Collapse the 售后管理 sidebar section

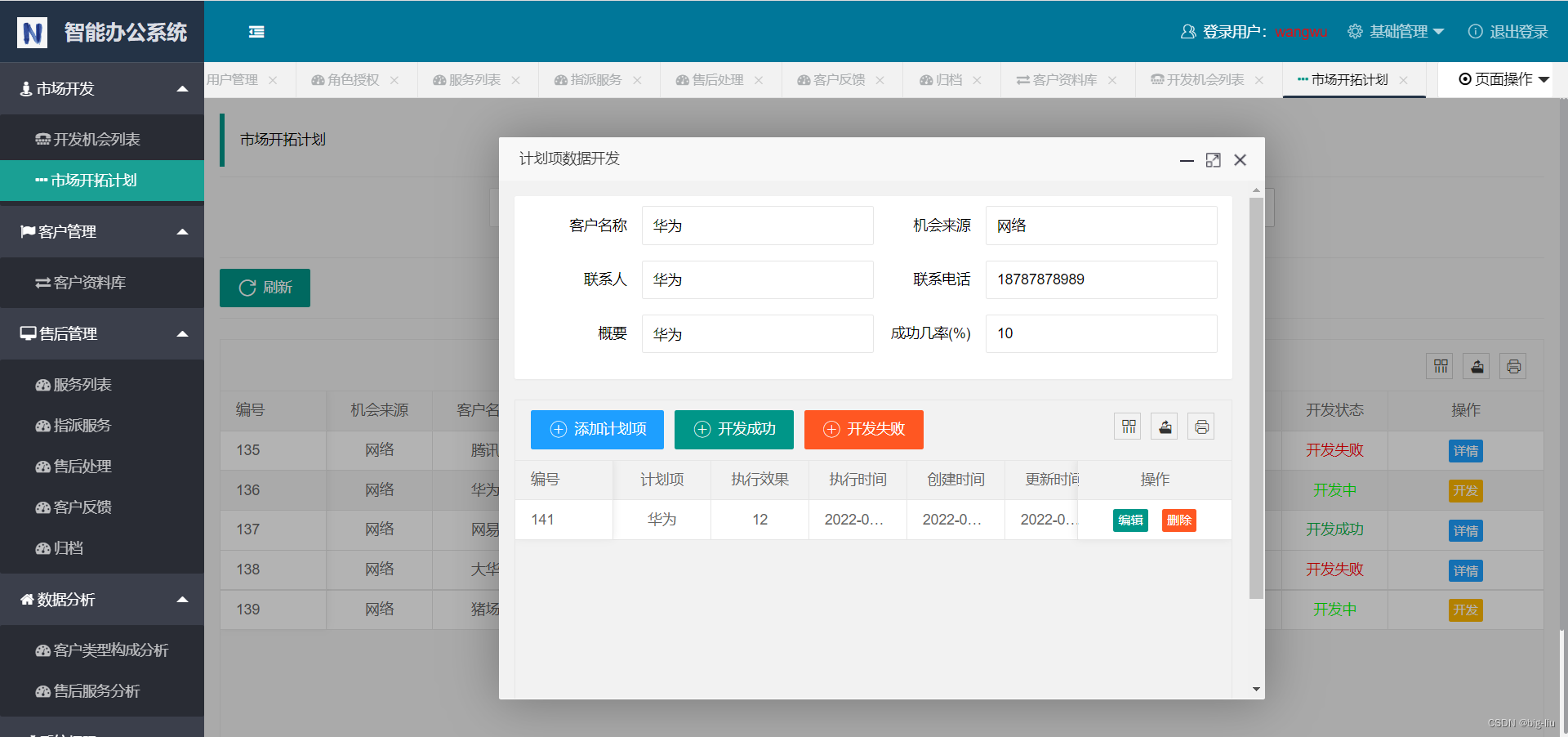pyautogui.click(x=102, y=333)
